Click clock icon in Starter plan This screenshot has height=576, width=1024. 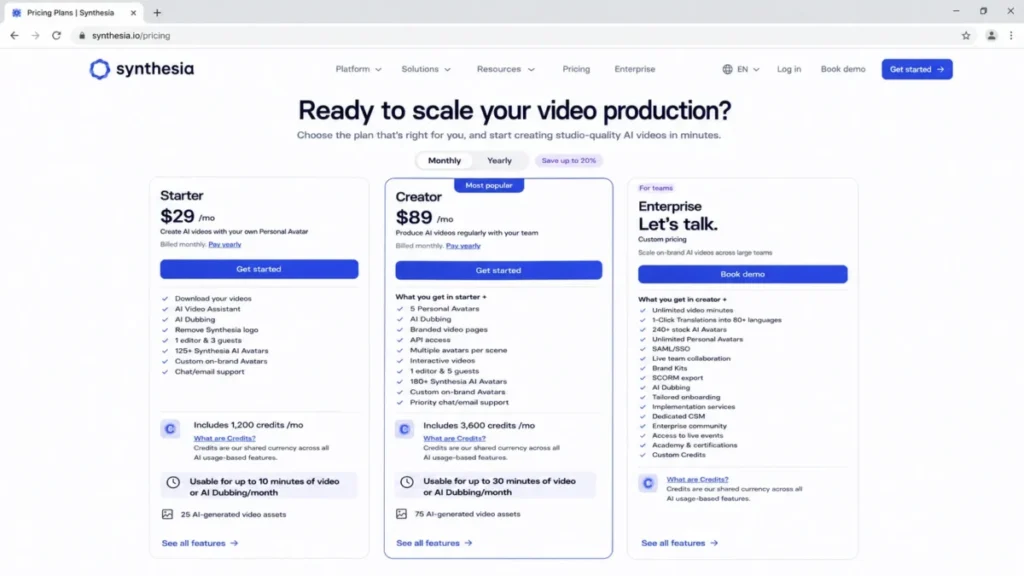click(x=173, y=482)
